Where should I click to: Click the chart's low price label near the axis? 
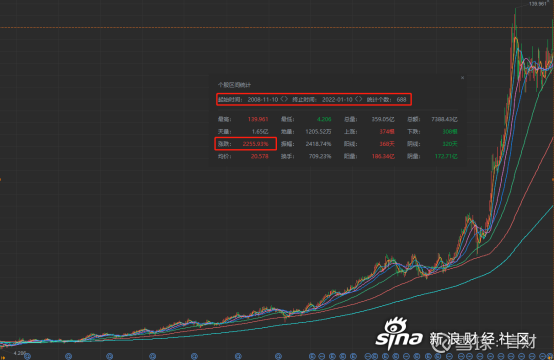(20, 353)
